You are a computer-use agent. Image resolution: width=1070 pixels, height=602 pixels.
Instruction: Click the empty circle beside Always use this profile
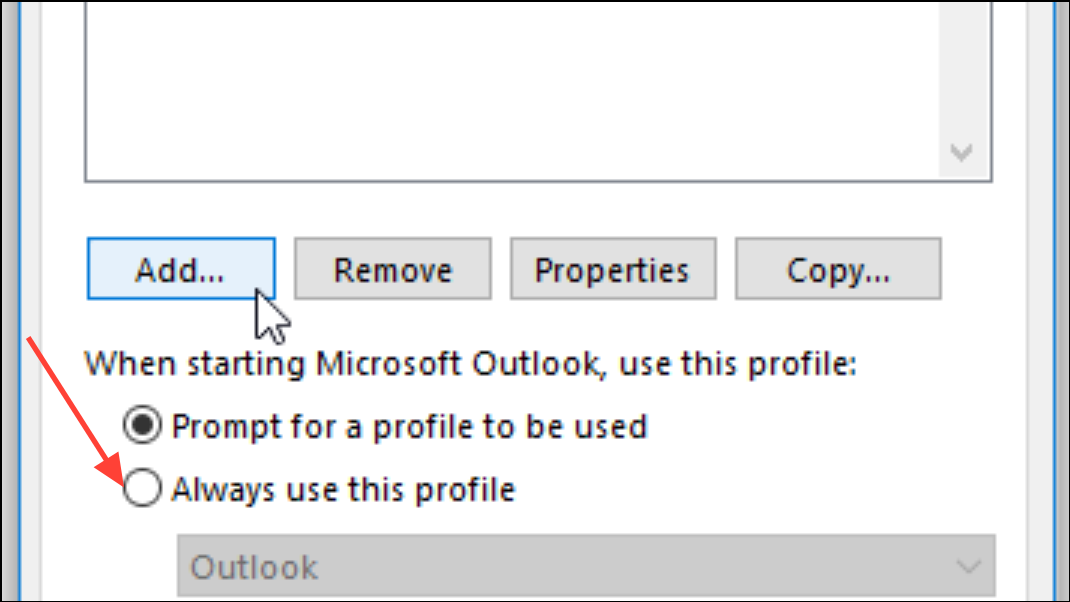pyautogui.click(x=142, y=488)
